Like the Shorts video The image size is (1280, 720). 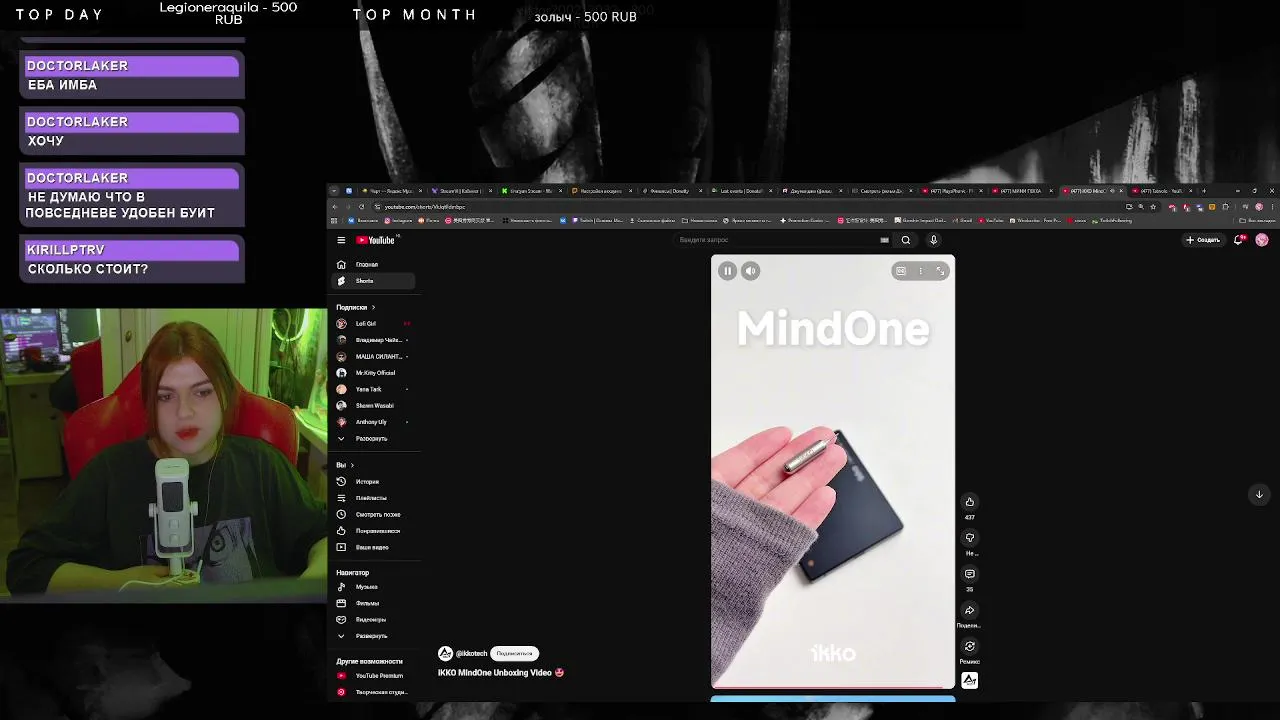tap(969, 502)
